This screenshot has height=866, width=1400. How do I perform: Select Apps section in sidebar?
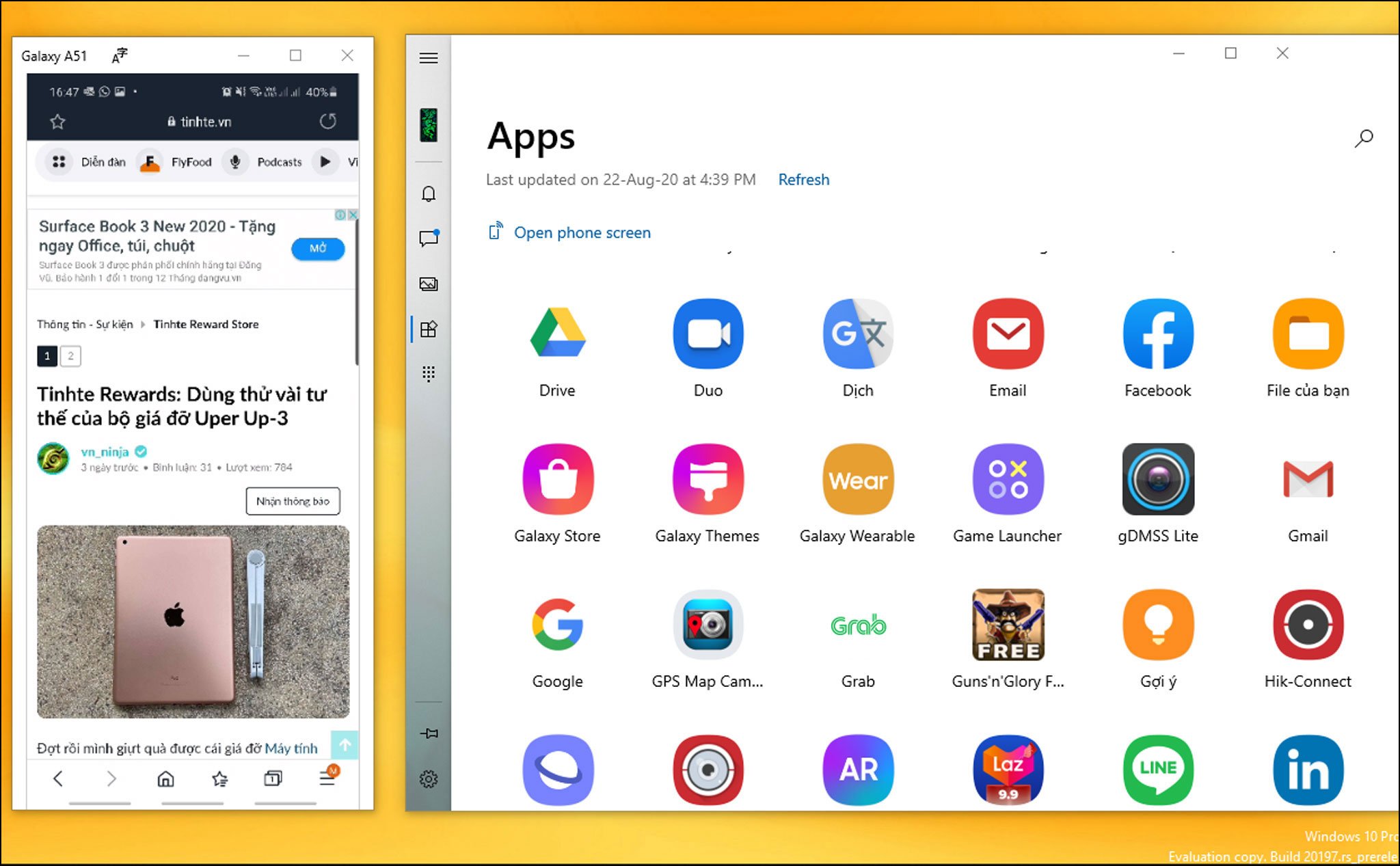coord(429,329)
